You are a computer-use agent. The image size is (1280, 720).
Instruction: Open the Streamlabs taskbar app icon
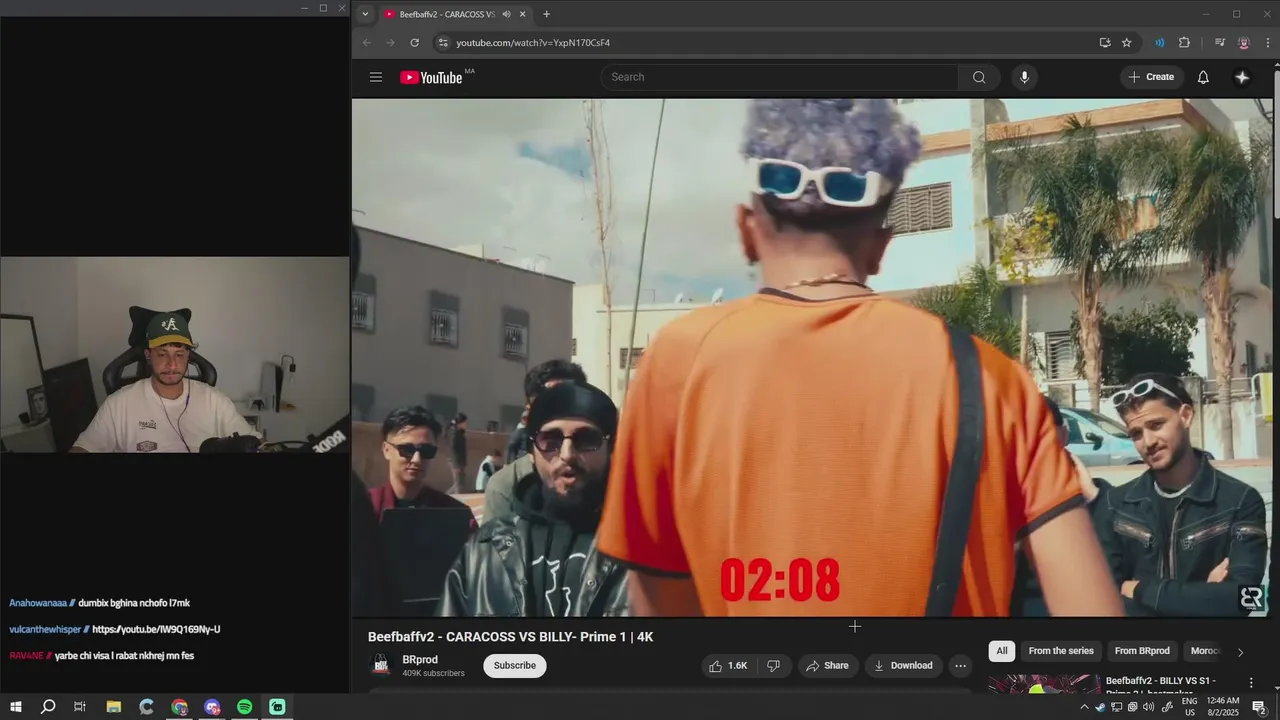[277, 707]
